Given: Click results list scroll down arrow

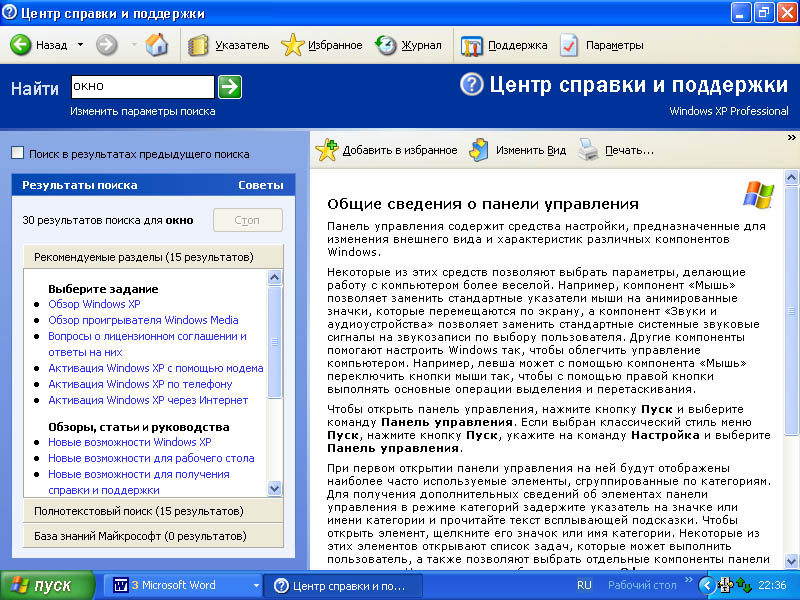Looking at the screenshot, I should (x=274, y=488).
